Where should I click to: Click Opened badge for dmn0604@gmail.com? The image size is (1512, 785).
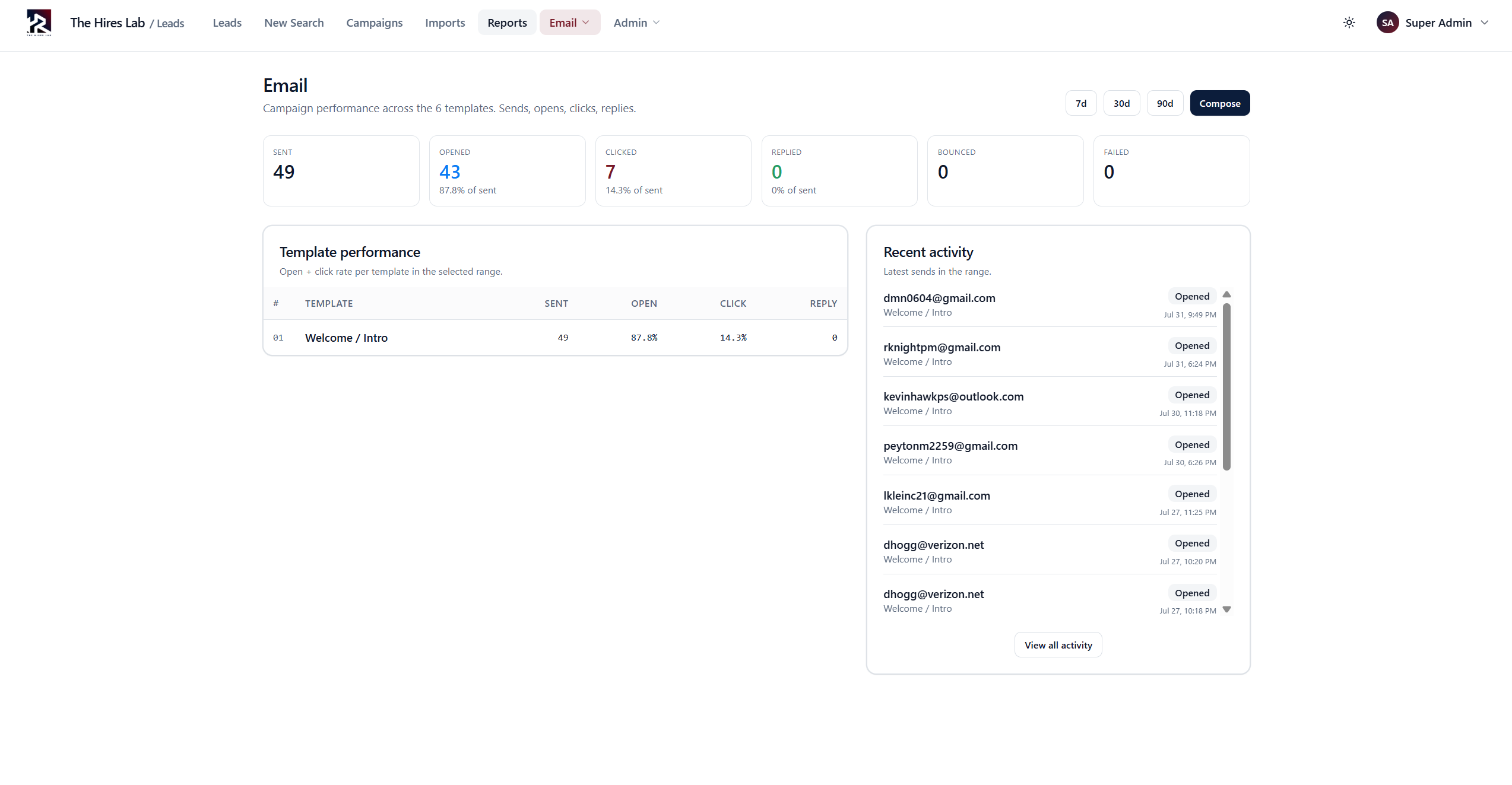click(1192, 296)
